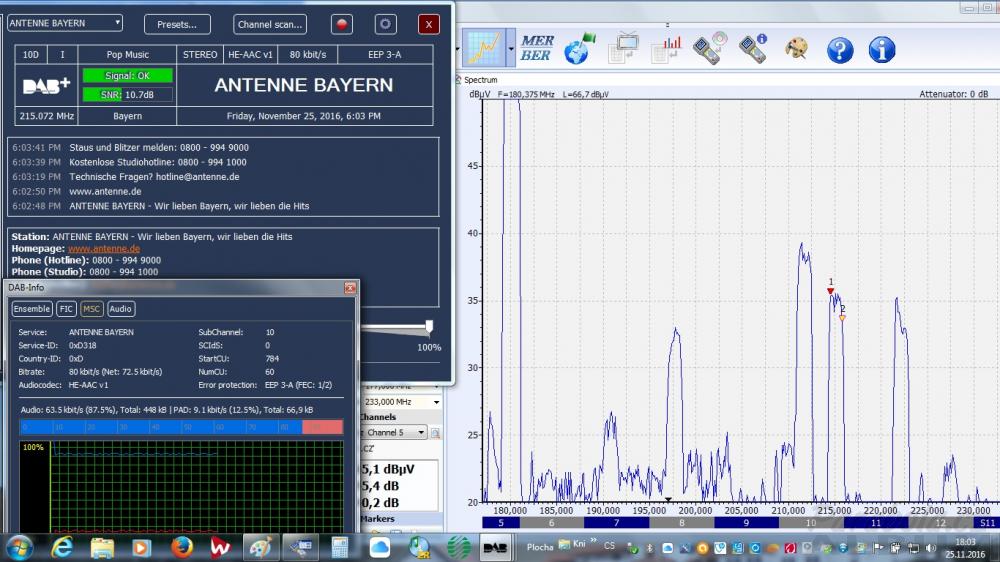The width and height of the screenshot is (1000, 562).
Task: Open the taskbar clock showing 18:03
Action: (x=965, y=548)
